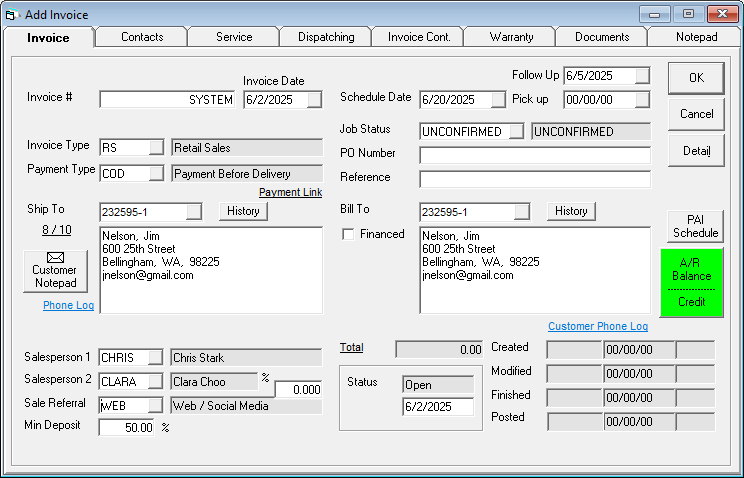The height and width of the screenshot is (478, 744).
Task: Expand the Salesperson 2 lookup
Action: click(x=155, y=381)
